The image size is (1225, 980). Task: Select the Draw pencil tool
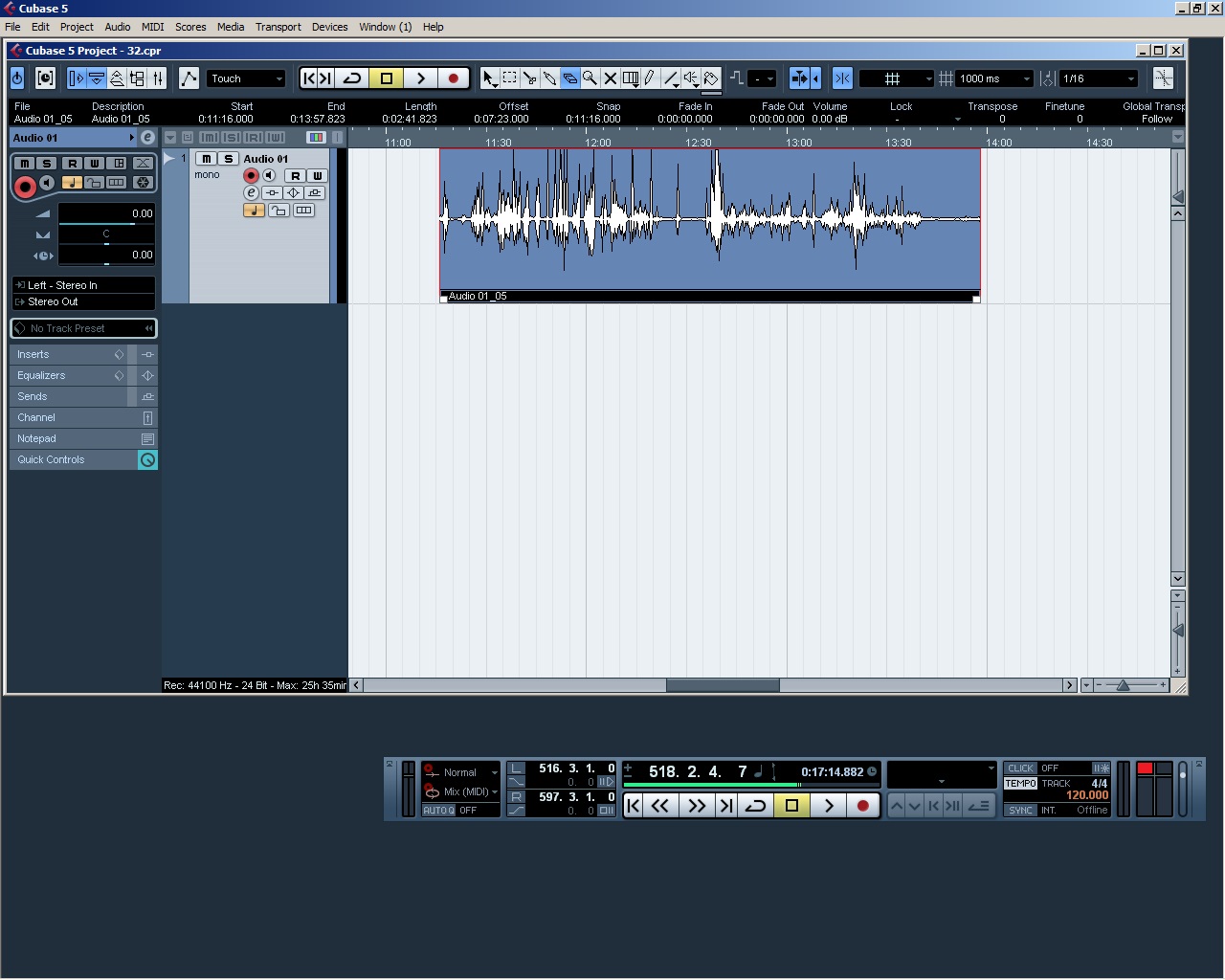click(651, 78)
